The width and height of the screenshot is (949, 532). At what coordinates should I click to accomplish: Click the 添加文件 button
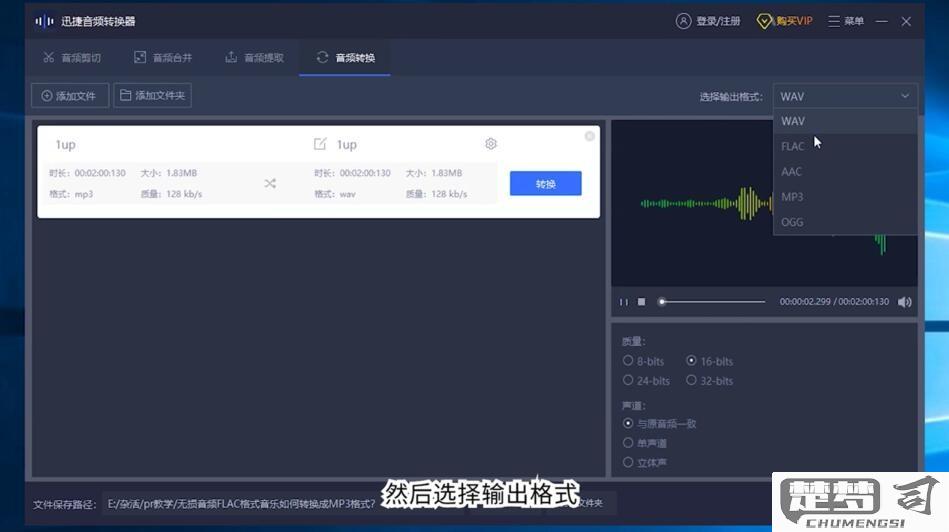click(x=70, y=96)
